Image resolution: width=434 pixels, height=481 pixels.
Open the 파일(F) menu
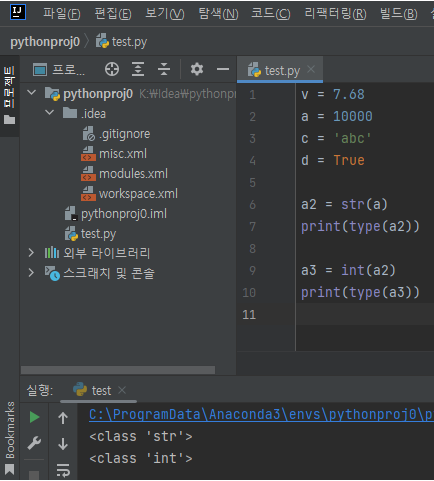pos(62,14)
